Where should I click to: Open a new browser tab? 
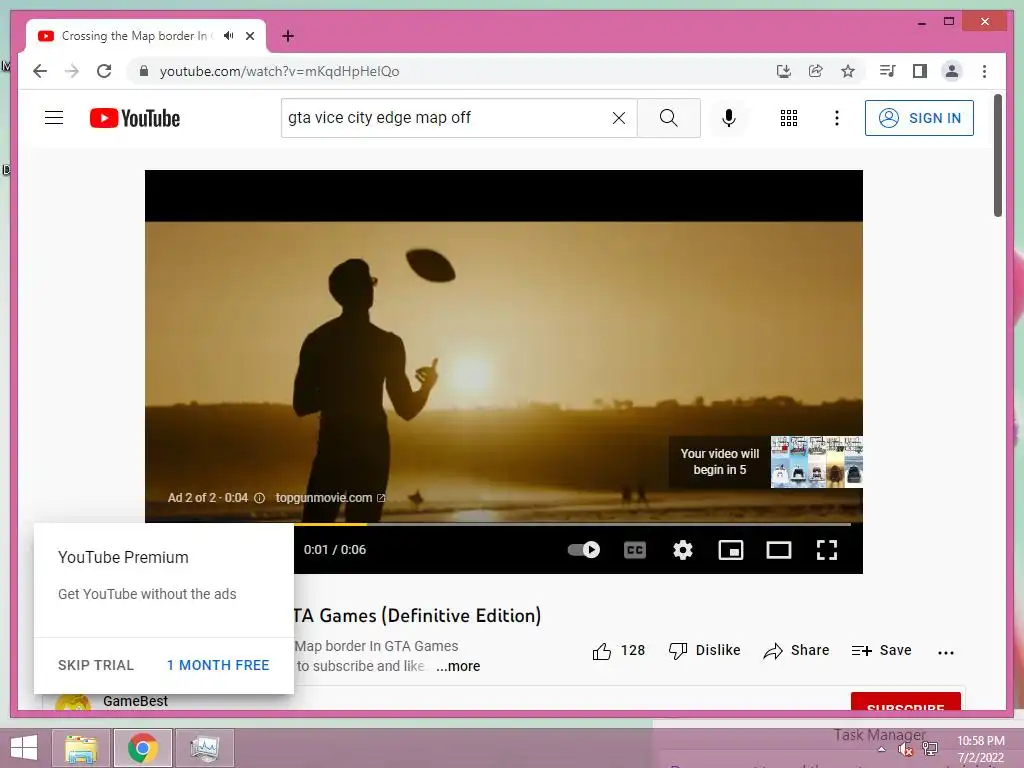coord(288,36)
